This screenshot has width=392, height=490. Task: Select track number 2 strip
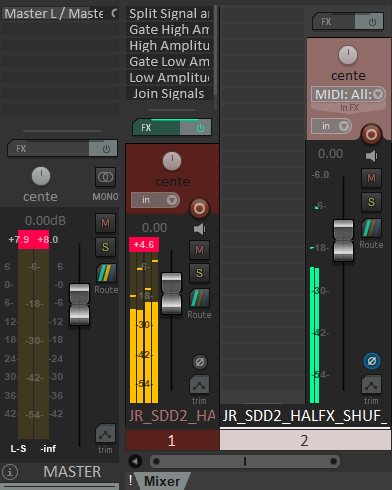pos(305,440)
